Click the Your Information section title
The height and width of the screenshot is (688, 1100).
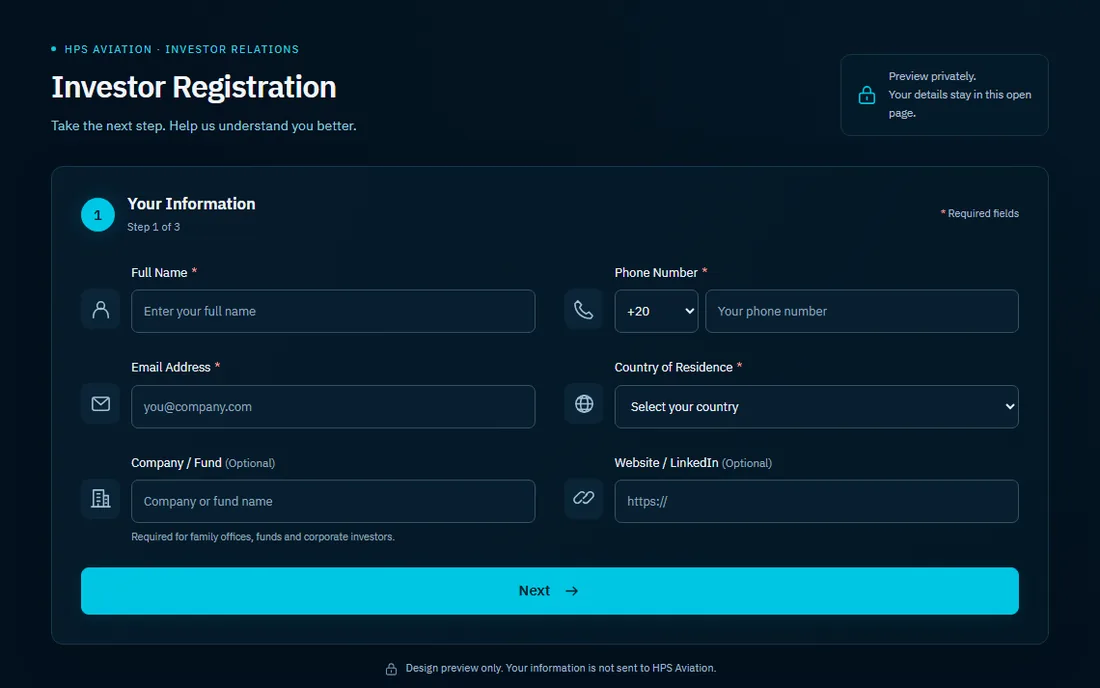point(191,203)
